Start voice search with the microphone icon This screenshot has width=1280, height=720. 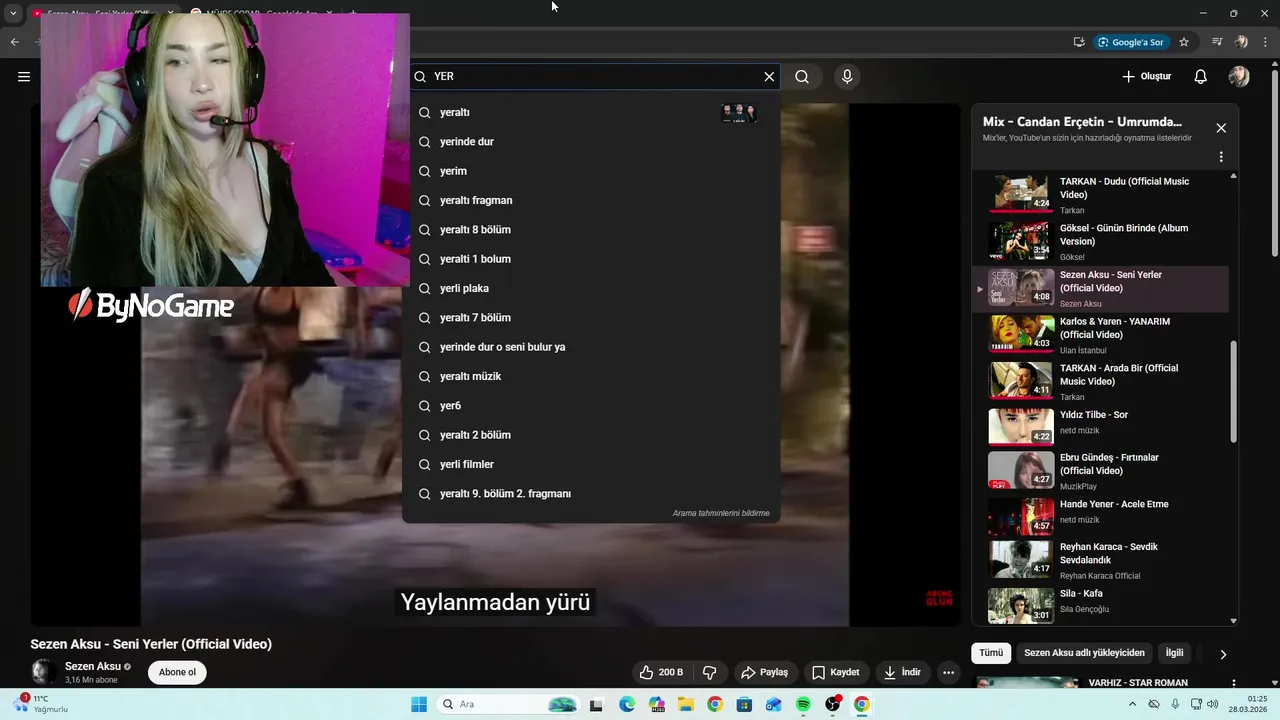tap(847, 76)
